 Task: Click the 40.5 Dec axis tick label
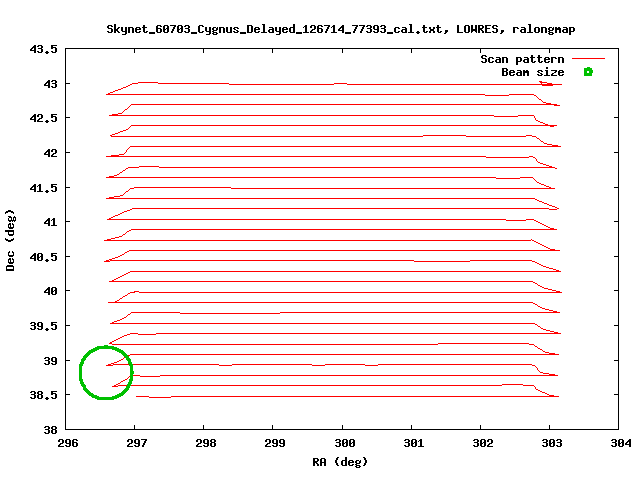(44, 257)
